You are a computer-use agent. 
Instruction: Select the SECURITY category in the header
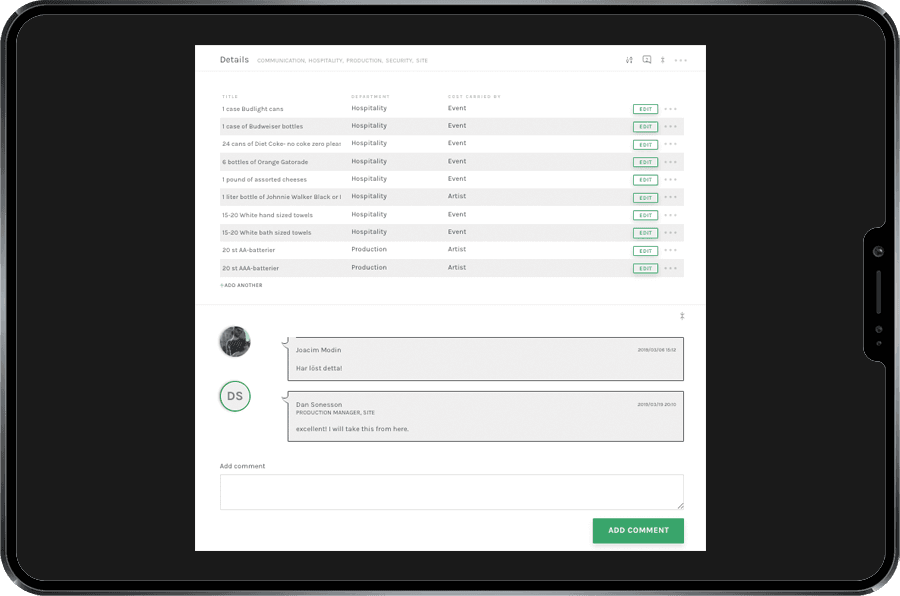tap(398, 60)
